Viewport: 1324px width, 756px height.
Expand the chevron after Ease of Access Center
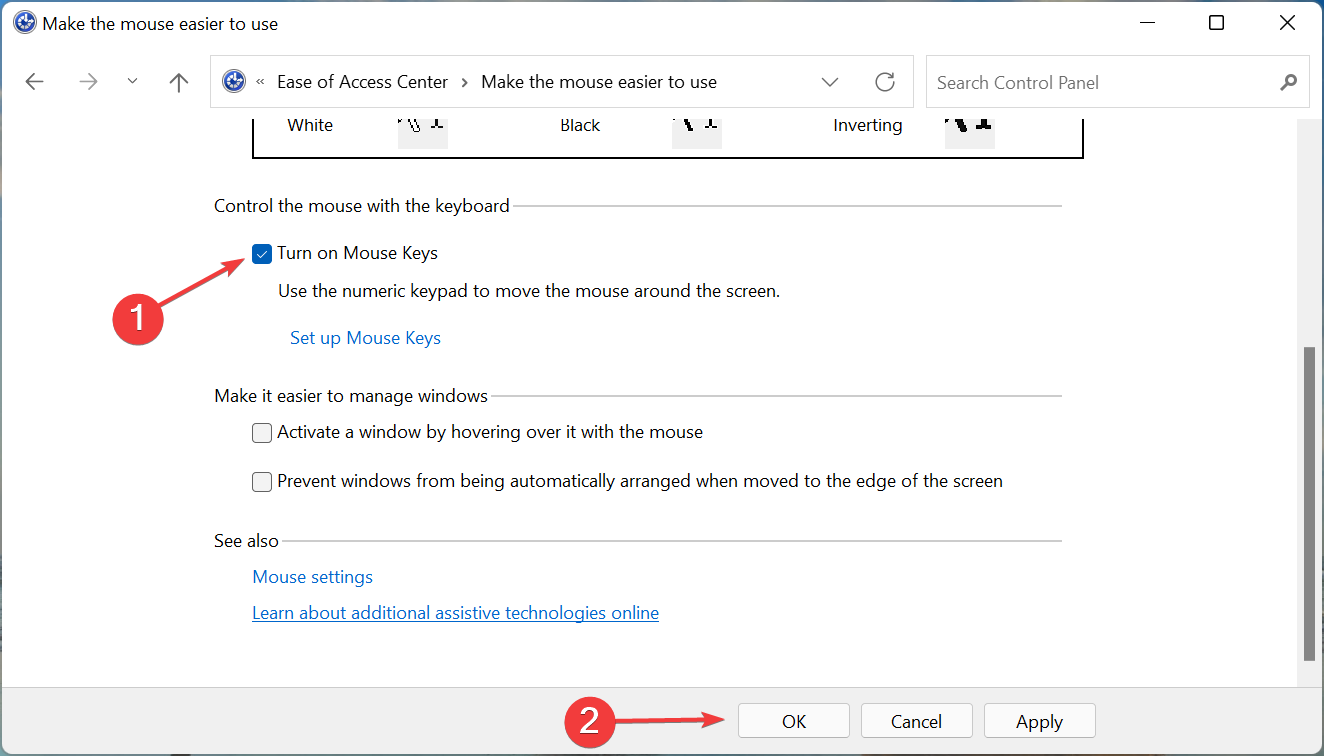(x=464, y=82)
